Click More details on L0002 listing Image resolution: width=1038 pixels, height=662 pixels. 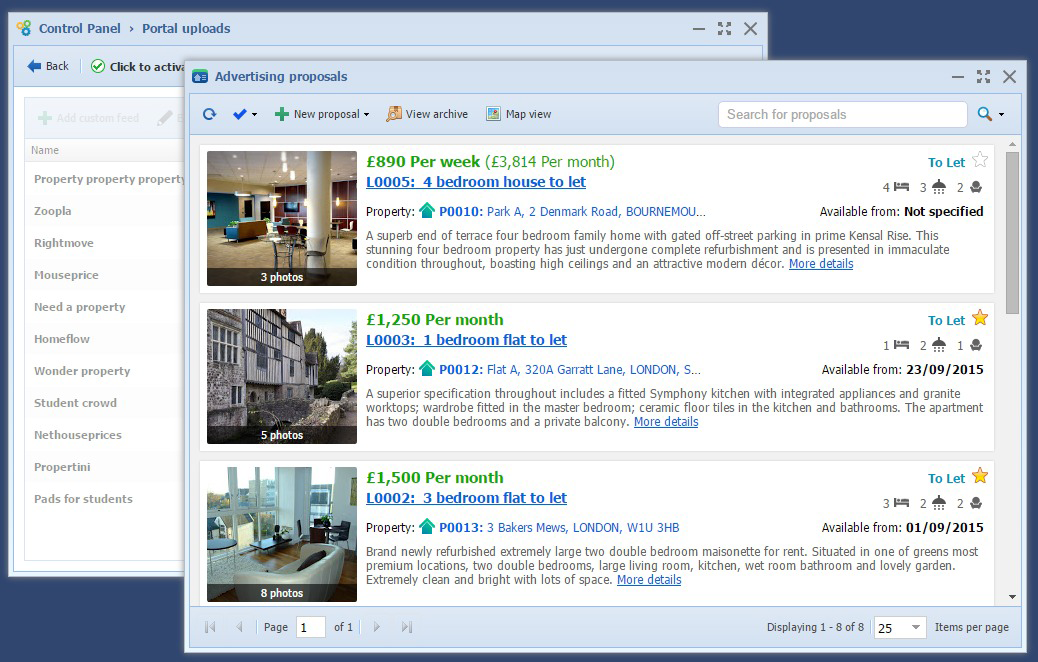pyautogui.click(x=649, y=580)
